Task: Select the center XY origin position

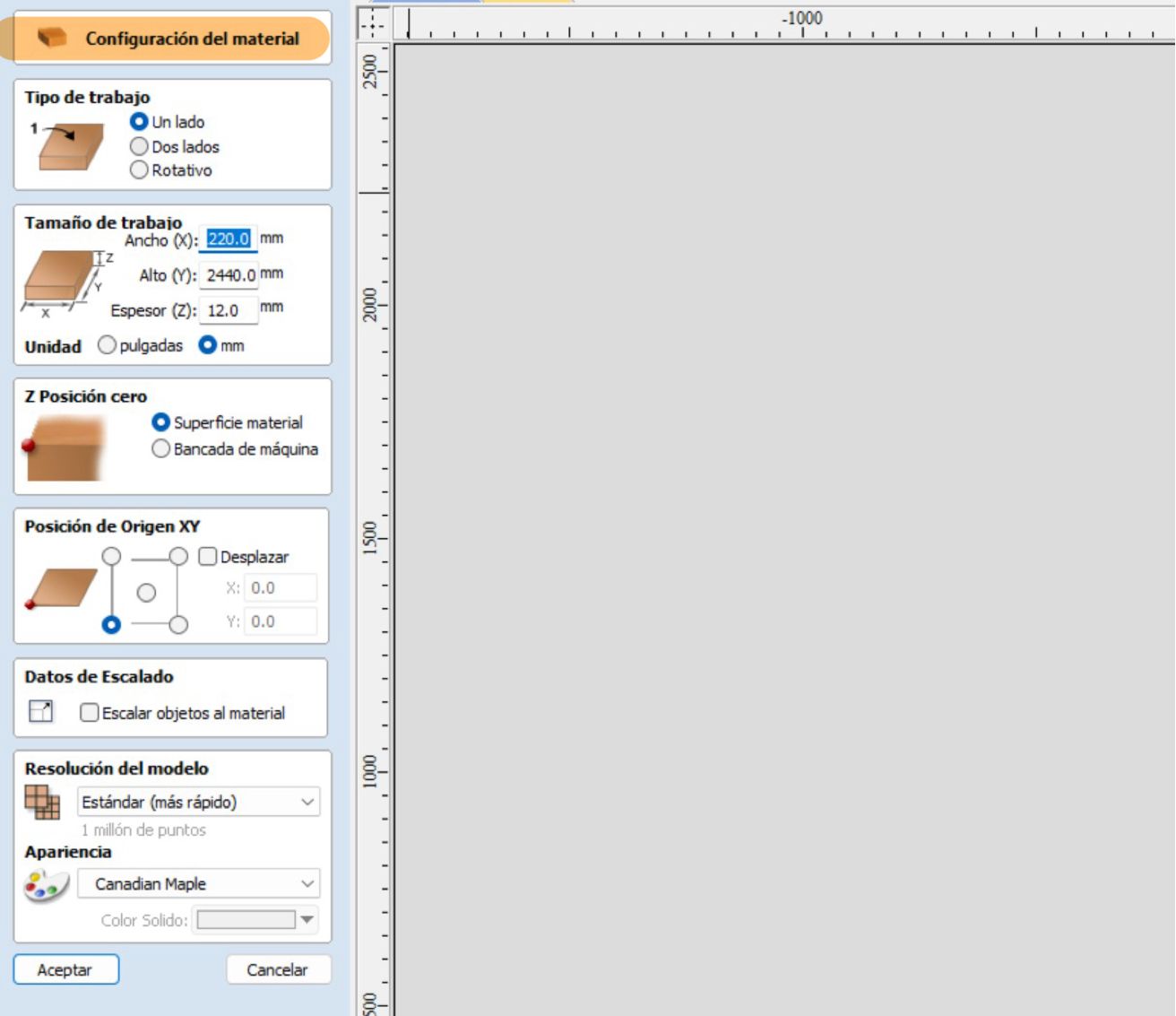Action: coord(146,592)
